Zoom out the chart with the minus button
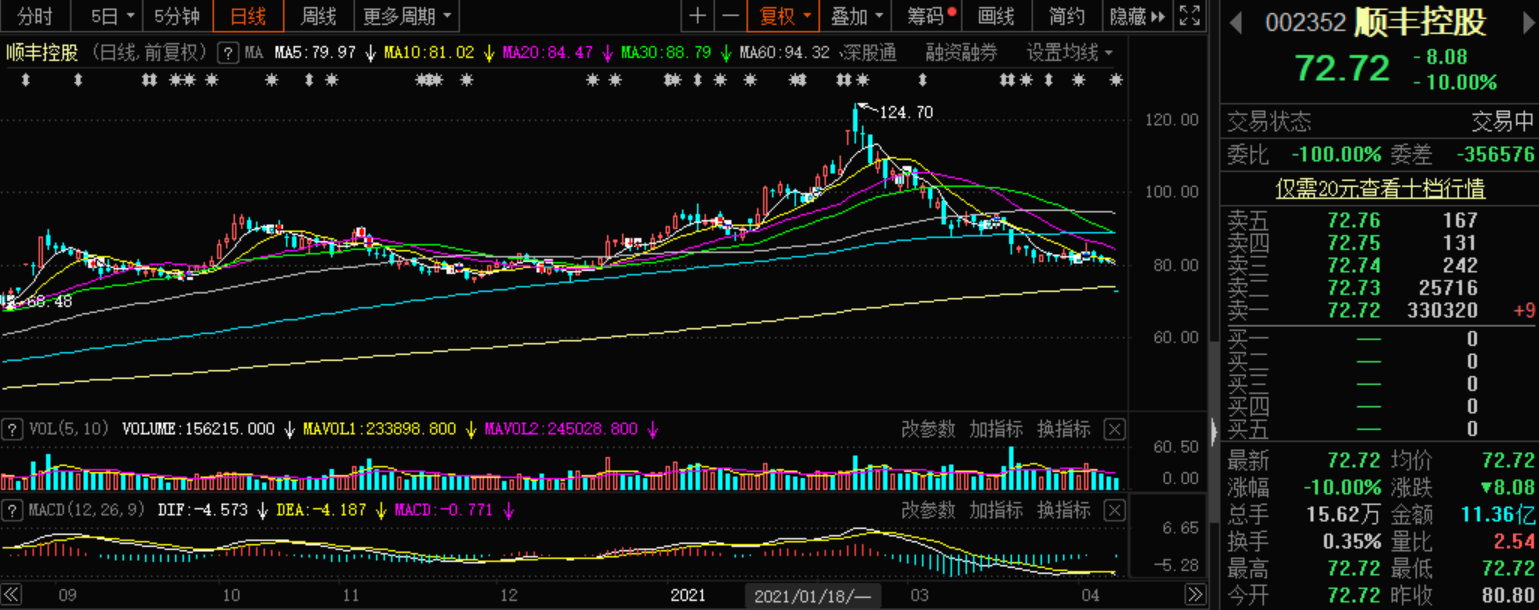The width and height of the screenshot is (1539, 610). pyautogui.click(x=731, y=16)
